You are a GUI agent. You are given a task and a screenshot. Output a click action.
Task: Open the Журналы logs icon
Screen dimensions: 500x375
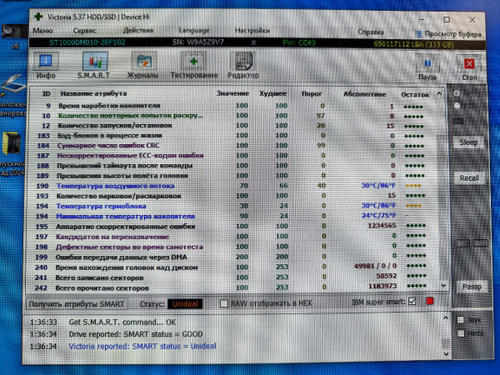[143, 66]
